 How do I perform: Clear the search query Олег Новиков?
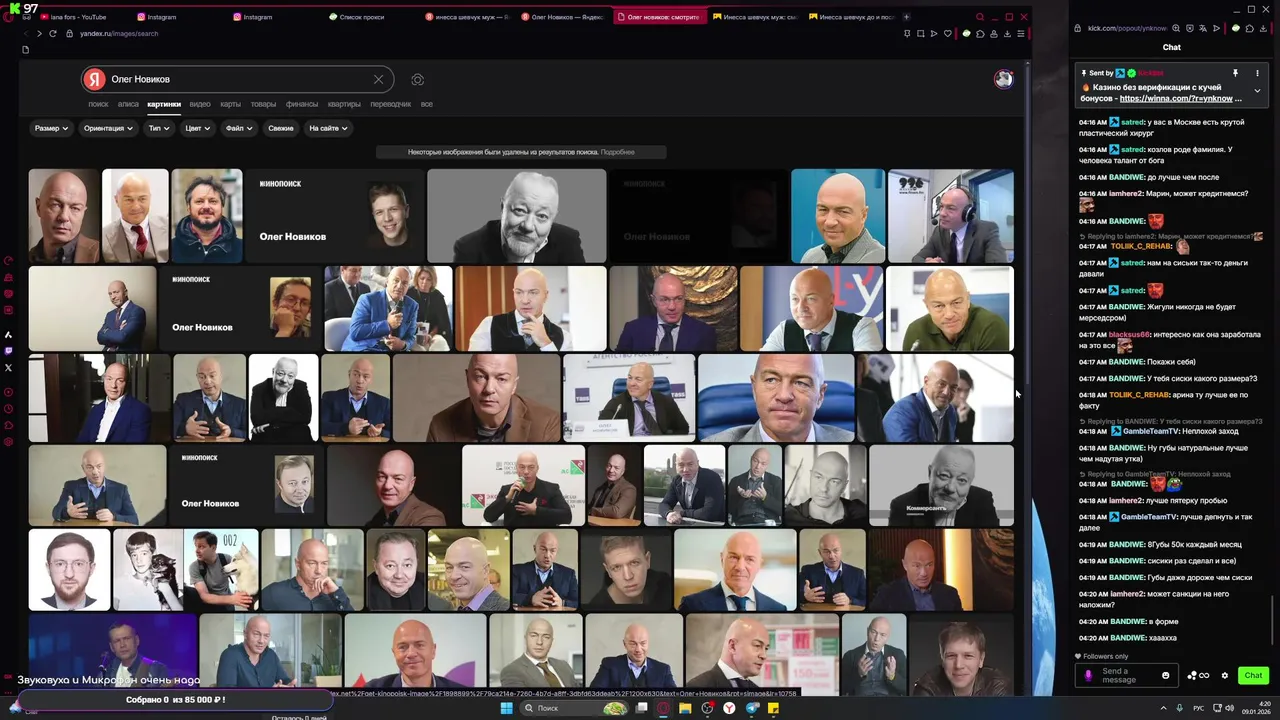coord(378,79)
